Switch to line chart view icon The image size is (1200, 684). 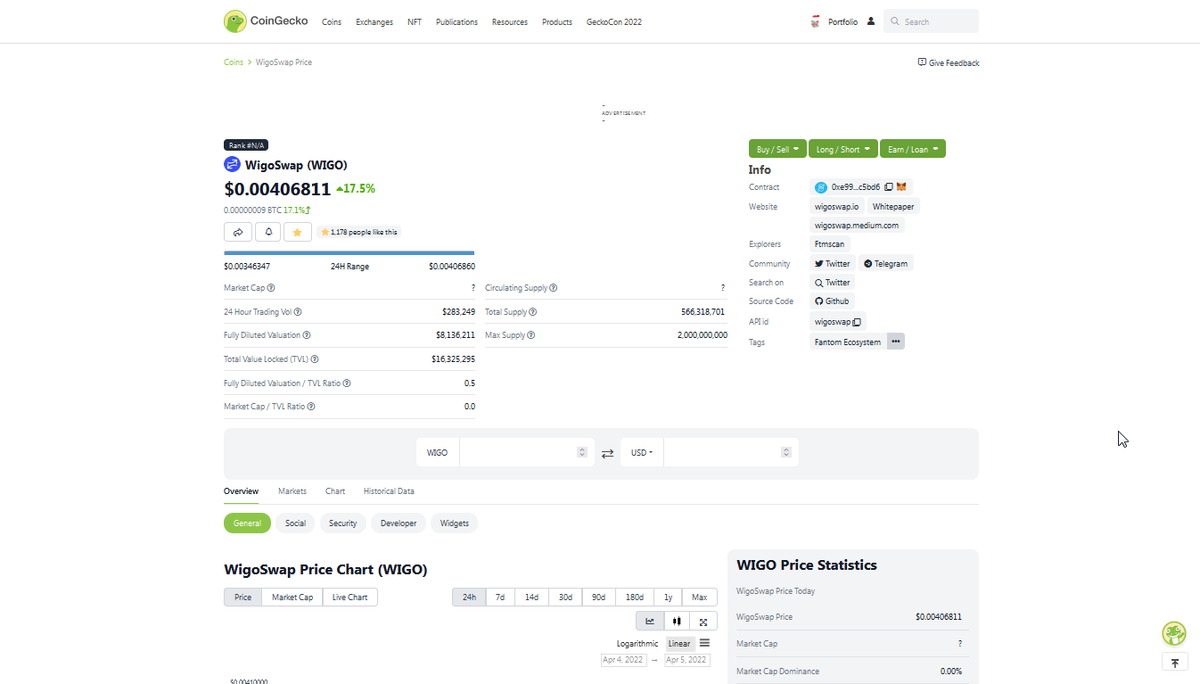point(649,621)
